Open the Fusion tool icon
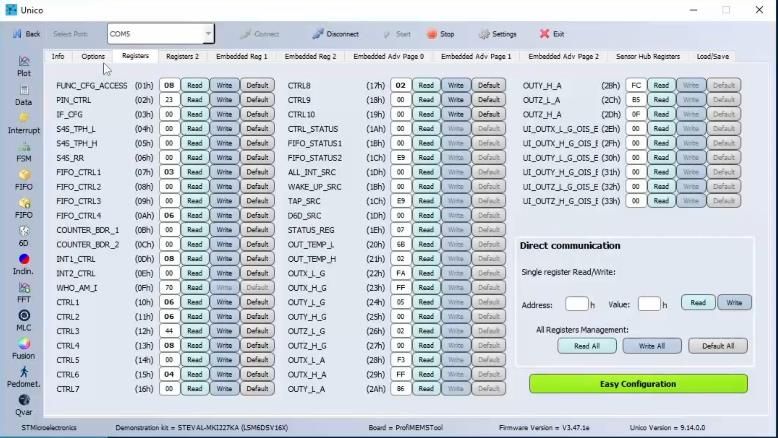Viewport: 778px width, 438px height. pos(23,349)
